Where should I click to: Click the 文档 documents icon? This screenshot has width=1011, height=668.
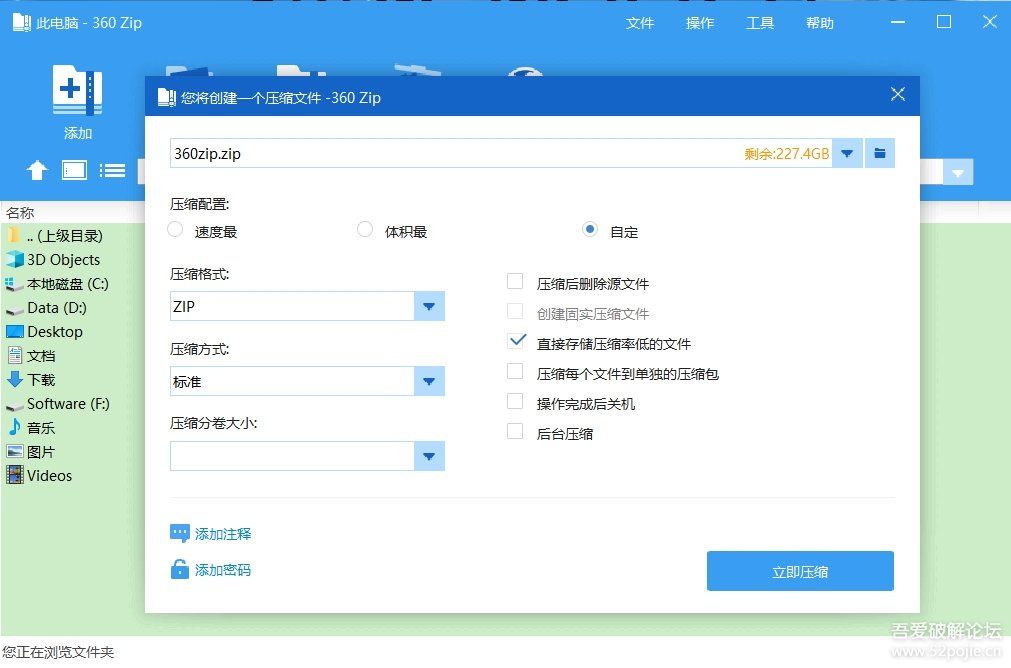[14, 355]
